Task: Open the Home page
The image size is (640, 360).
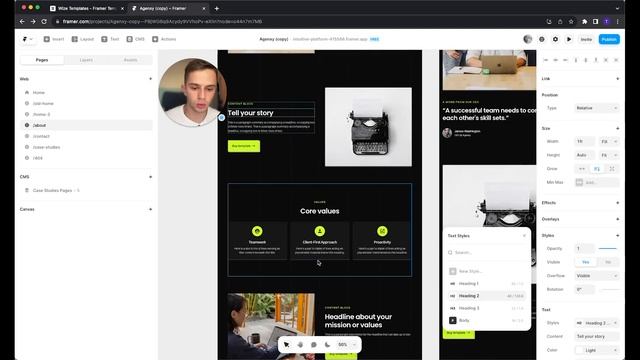Action: [87, 93]
